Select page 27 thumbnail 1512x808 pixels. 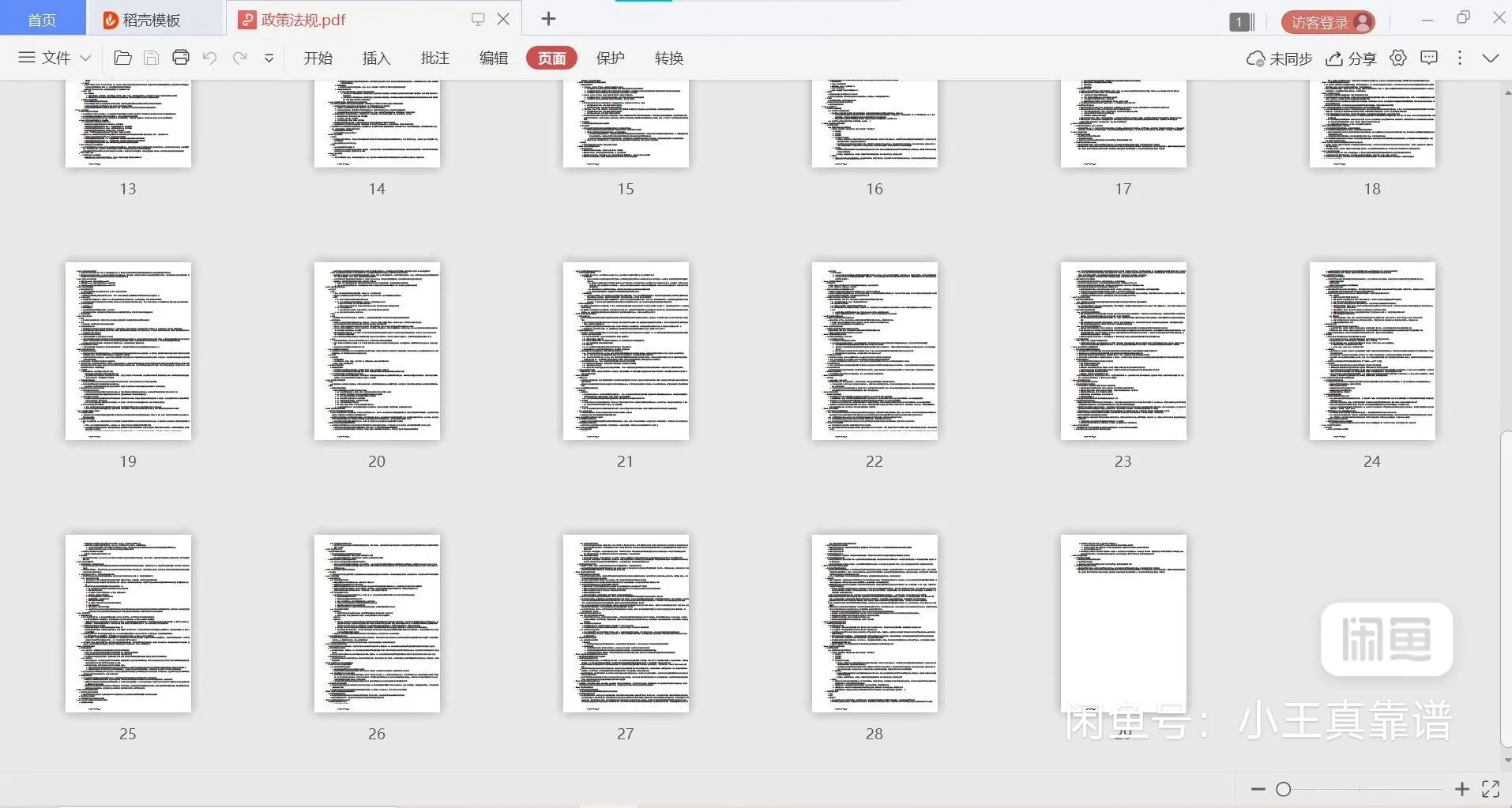tap(626, 624)
